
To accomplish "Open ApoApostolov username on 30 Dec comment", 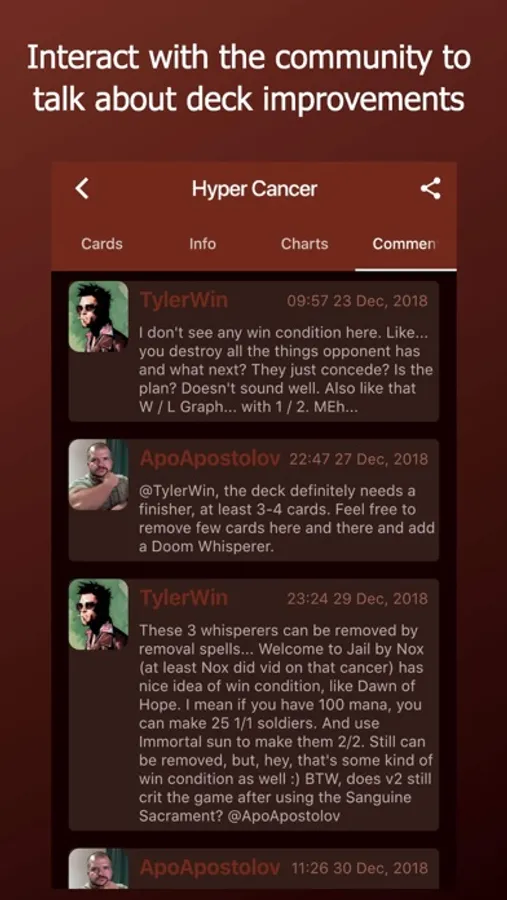I will pos(210,867).
